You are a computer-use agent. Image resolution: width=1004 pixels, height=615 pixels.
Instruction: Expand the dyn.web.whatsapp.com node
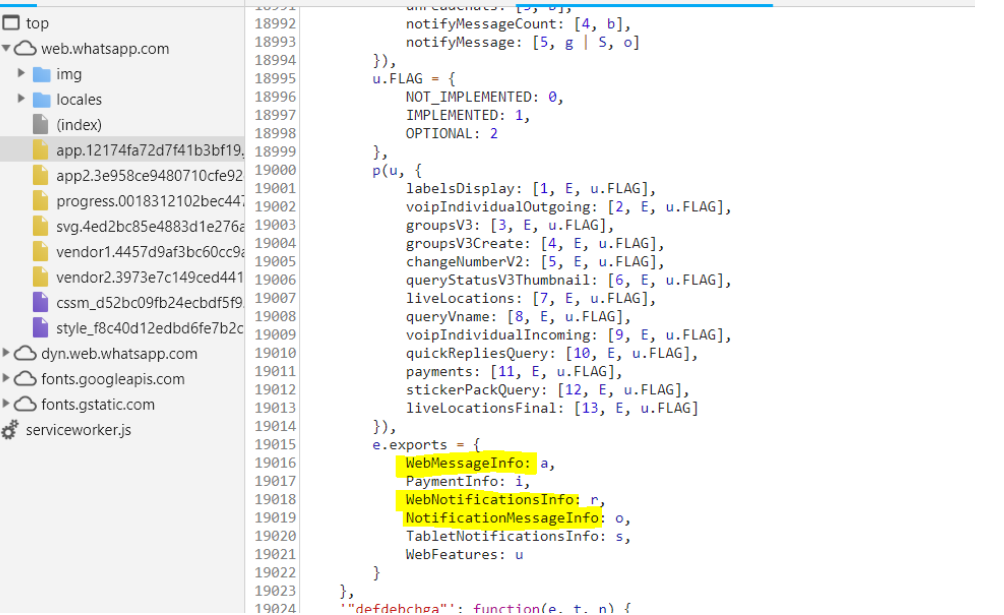pyautogui.click(x=6, y=353)
